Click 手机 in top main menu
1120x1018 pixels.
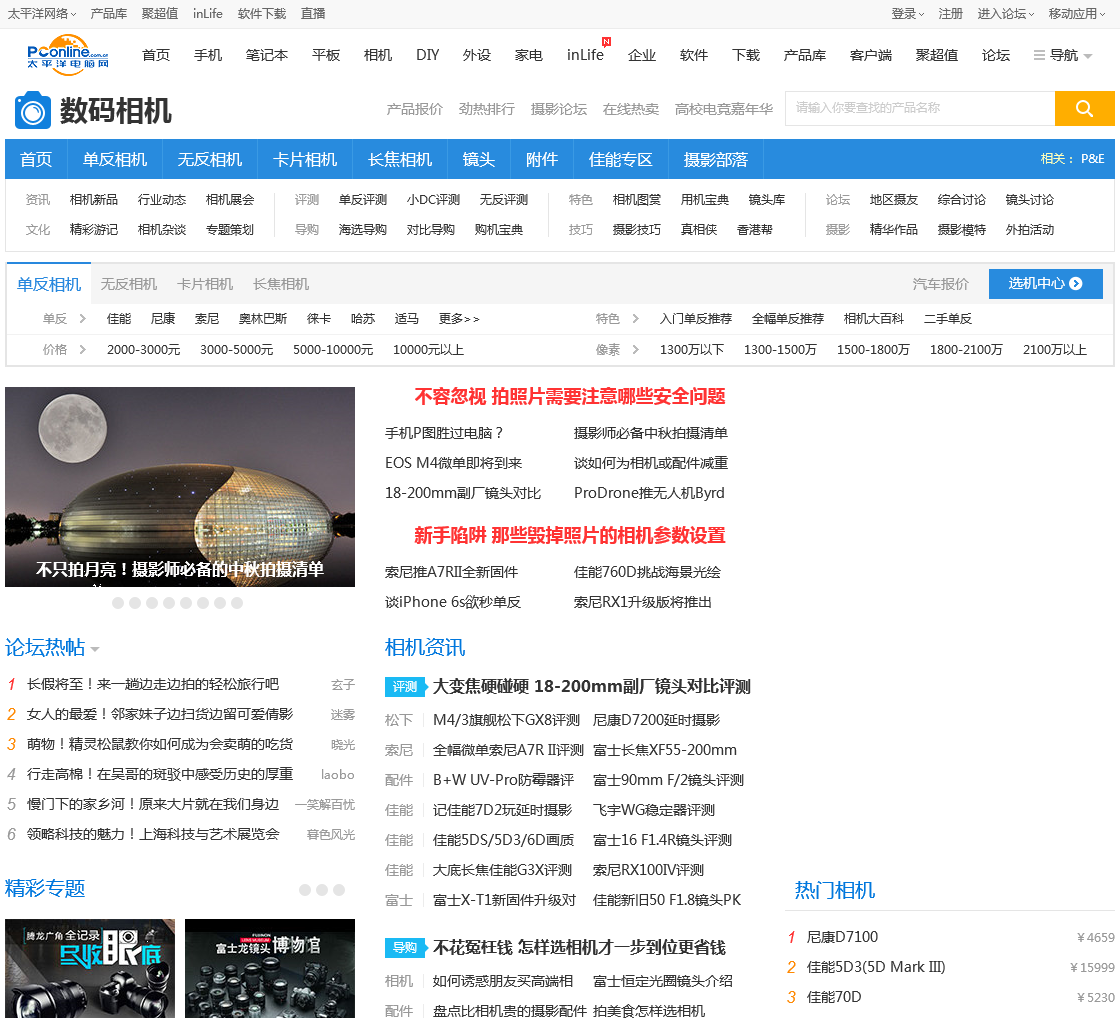point(208,55)
